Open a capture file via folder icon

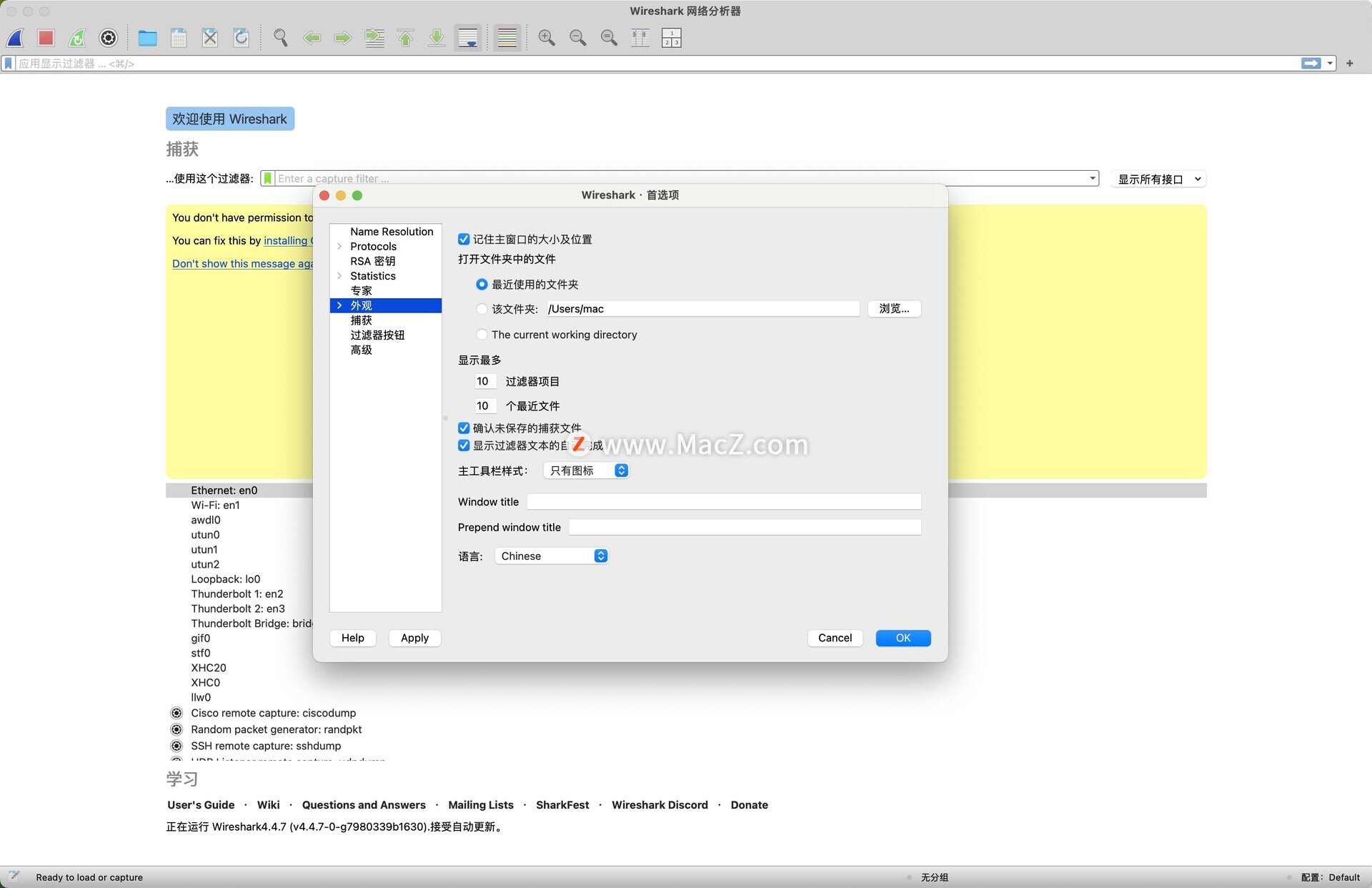[x=148, y=38]
